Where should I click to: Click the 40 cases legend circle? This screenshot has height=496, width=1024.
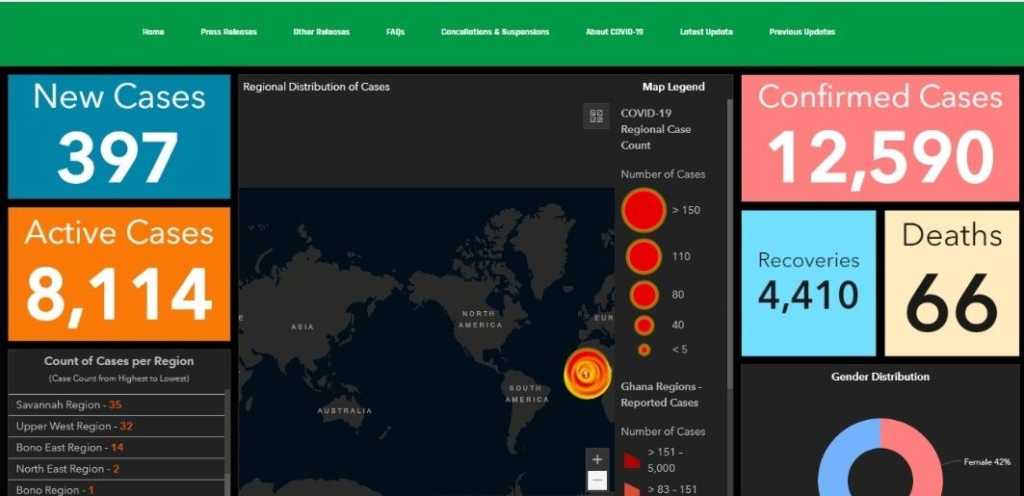(644, 325)
